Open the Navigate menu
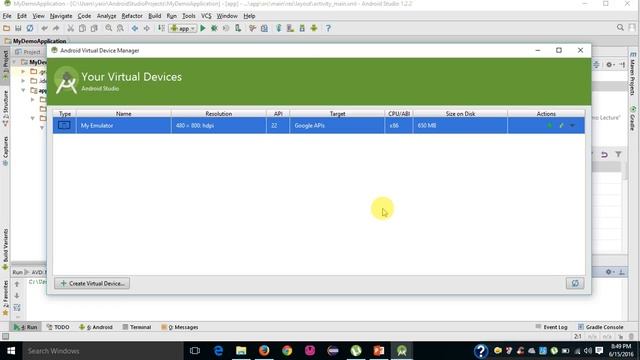The image size is (640, 360). pos(61,16)
